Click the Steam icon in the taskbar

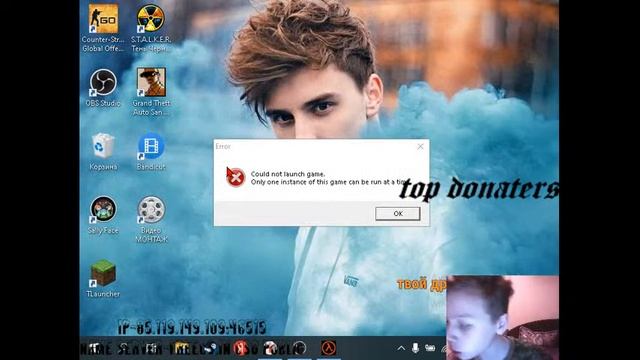[210, 348]
